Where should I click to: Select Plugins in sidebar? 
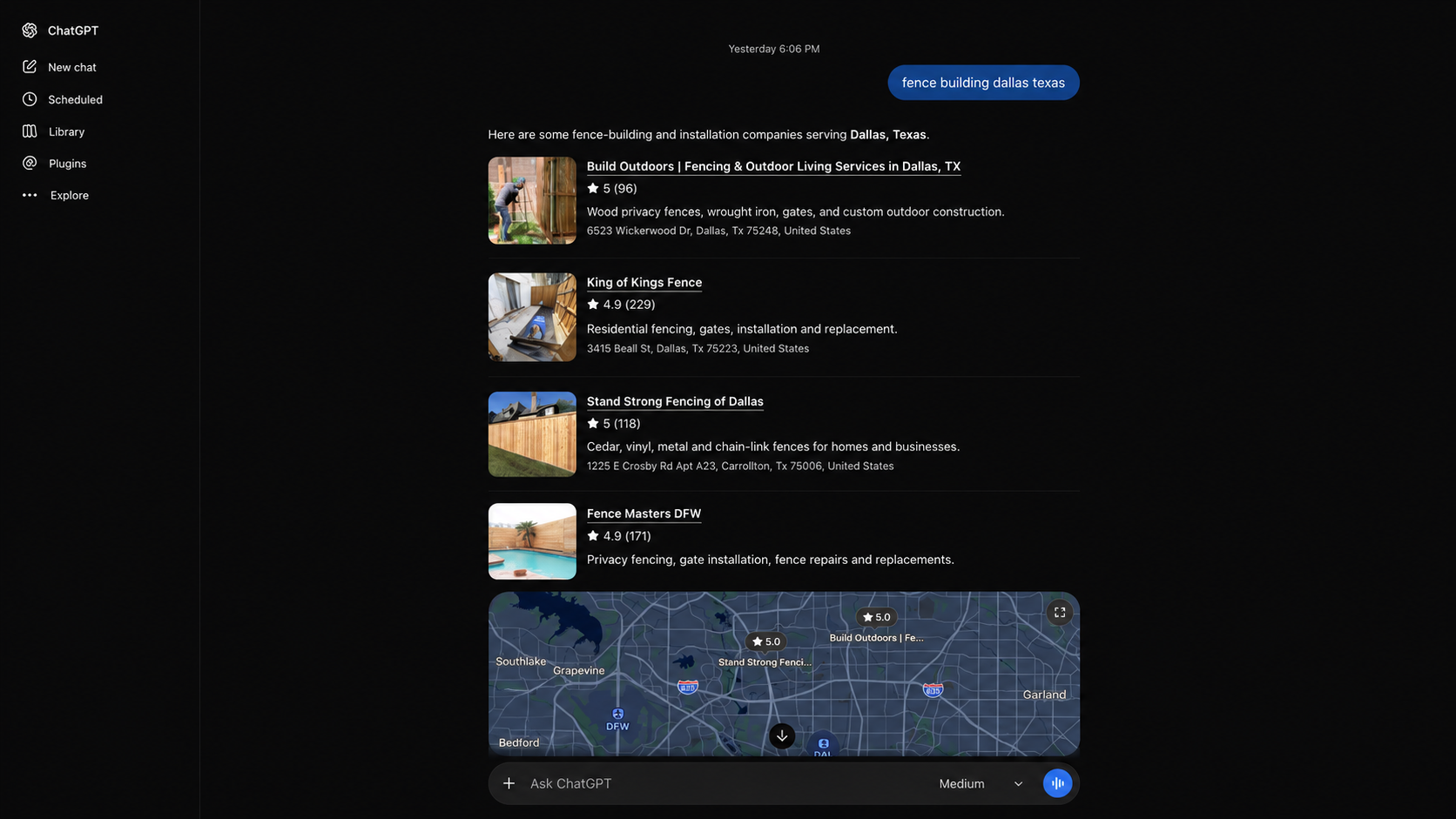(x=67, y=163)
